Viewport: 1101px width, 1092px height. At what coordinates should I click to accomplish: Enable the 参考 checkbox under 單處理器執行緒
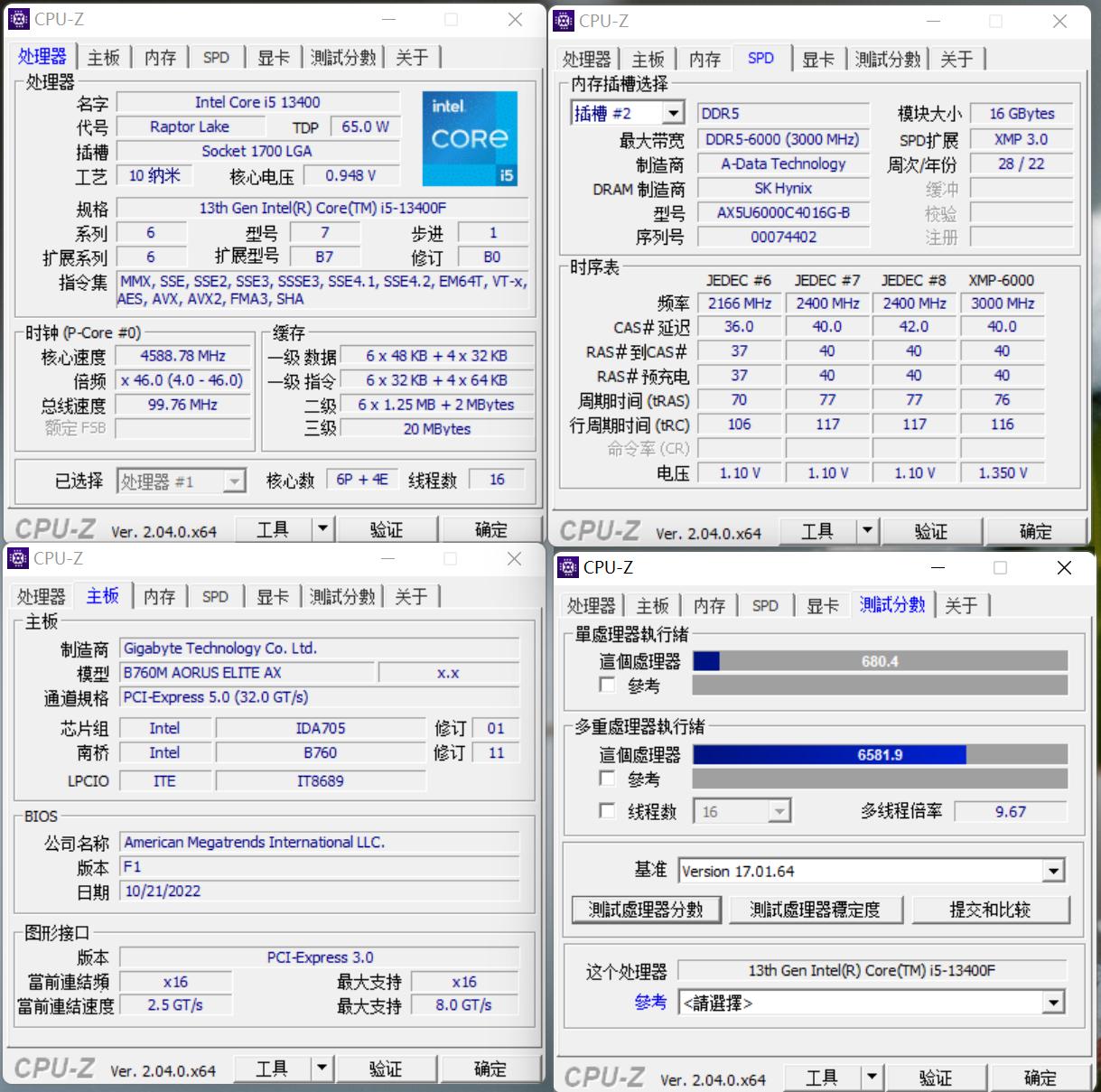tap(608, 686)
